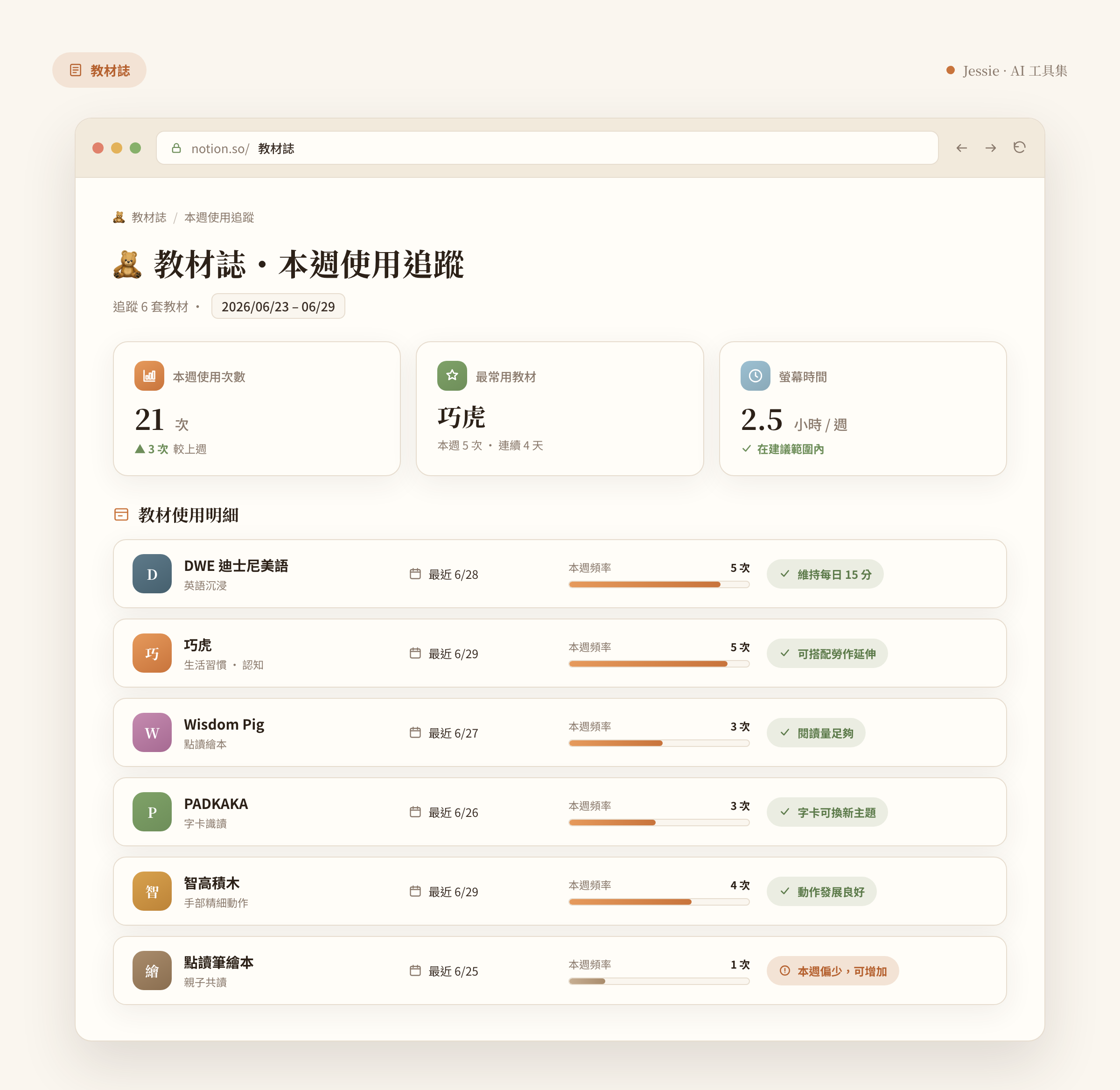This screenshot has height=1090, width=1120.
Task: Click the 巧虎 value in 最常用教材 card
Action: point(461,417)
